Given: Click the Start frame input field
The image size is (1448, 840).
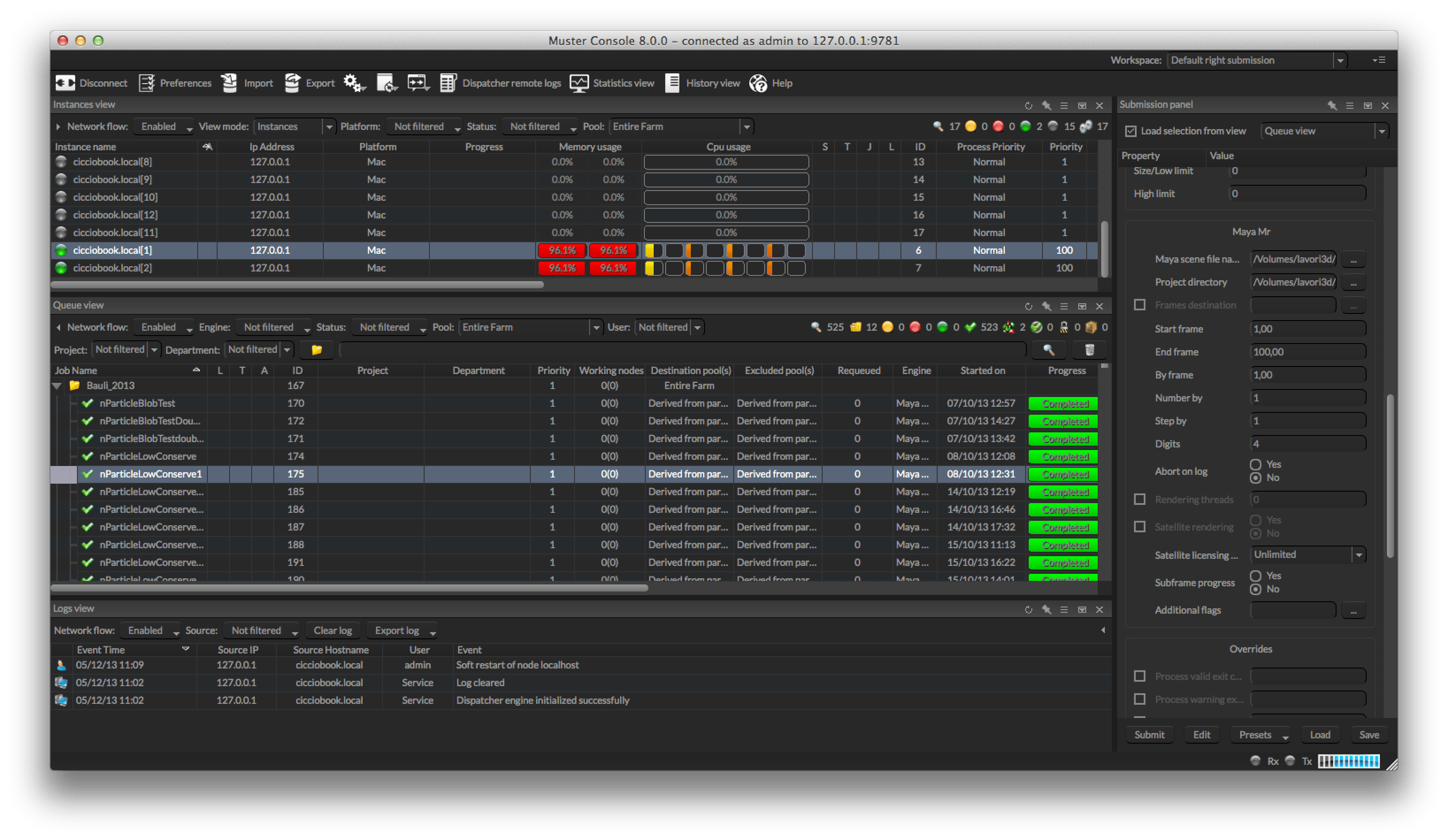Looking at the screenshot, I should [x=1308, y=328].
